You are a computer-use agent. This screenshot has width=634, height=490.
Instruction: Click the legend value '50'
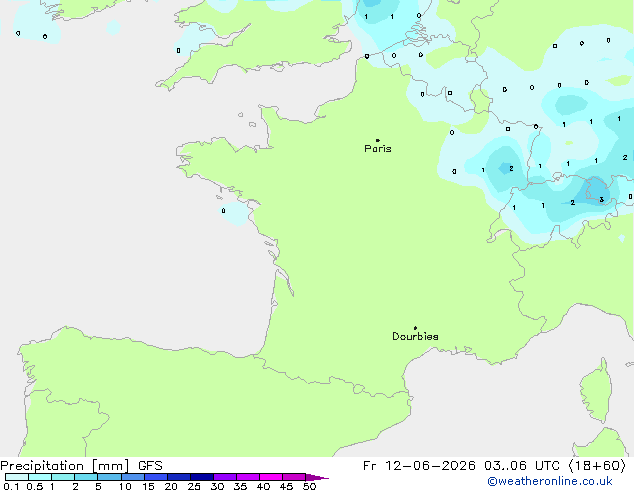pyautogui.click(x=309, y=486)
